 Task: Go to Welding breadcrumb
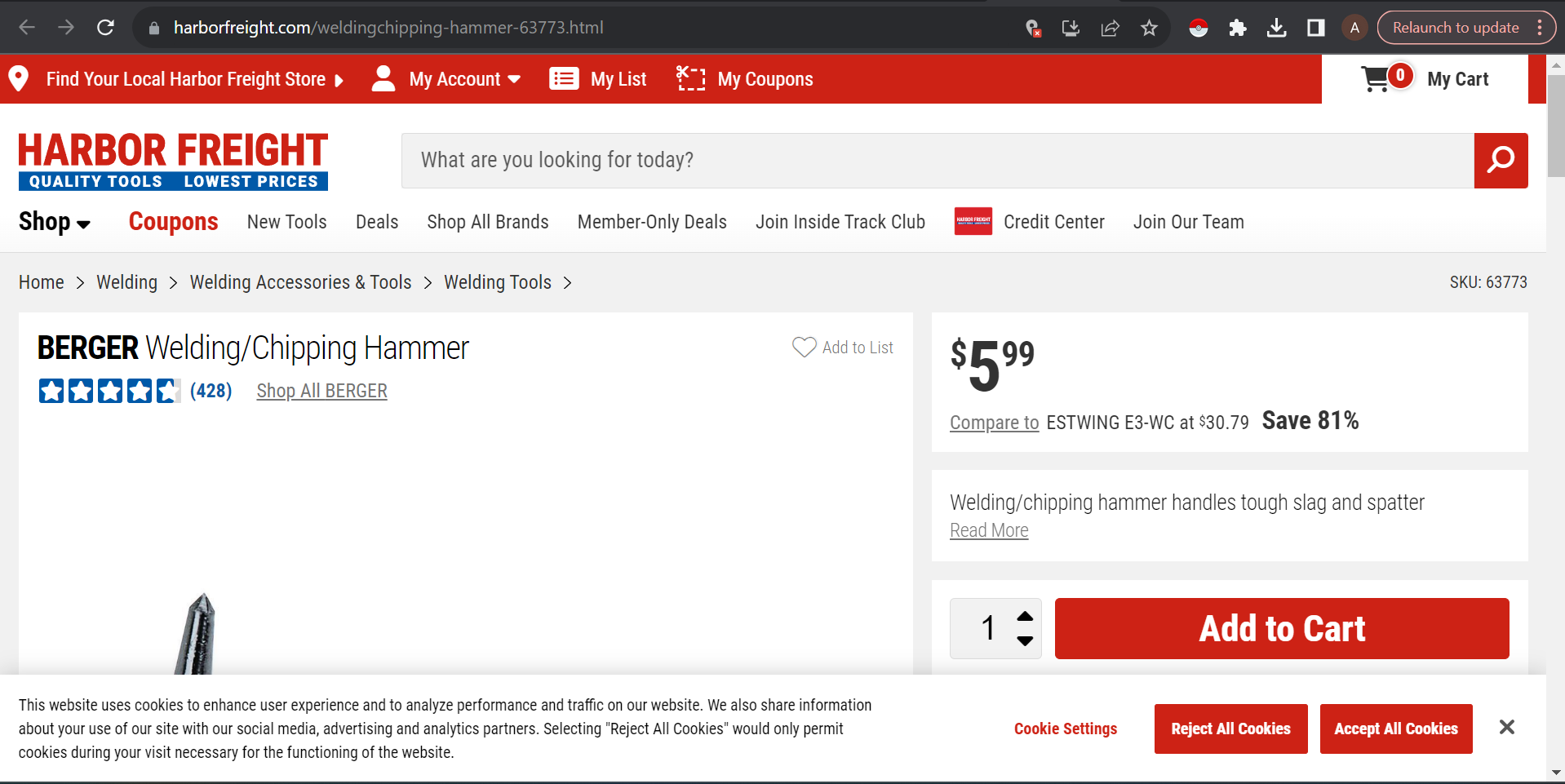click(x=127, y=282)
